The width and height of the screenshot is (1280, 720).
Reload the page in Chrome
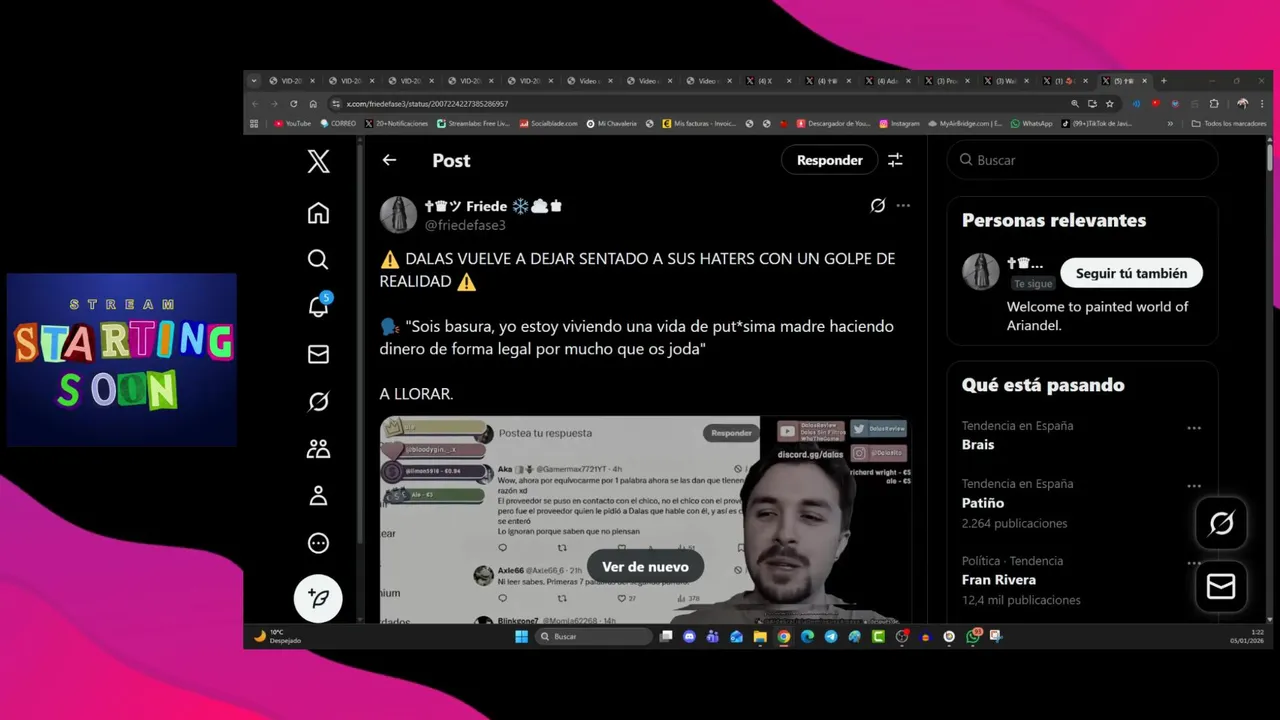click(293, 104)
